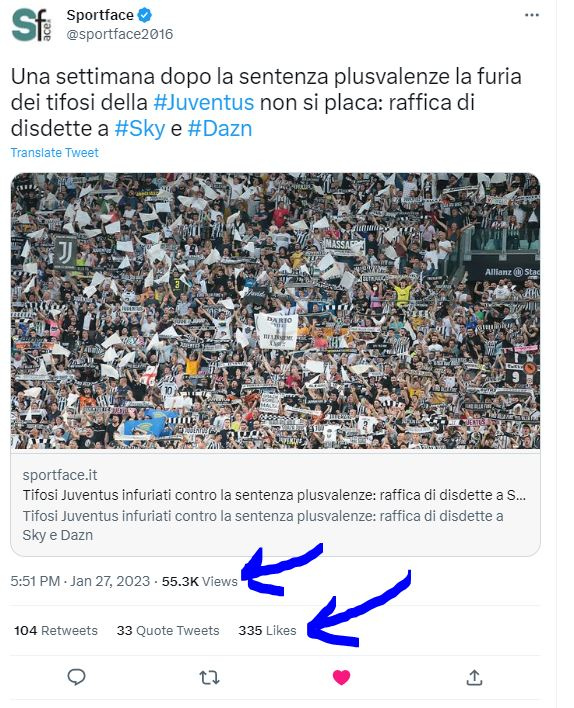View the 104 Retweets list
Screen dimensions: 574x708
[x=56, y=630]
